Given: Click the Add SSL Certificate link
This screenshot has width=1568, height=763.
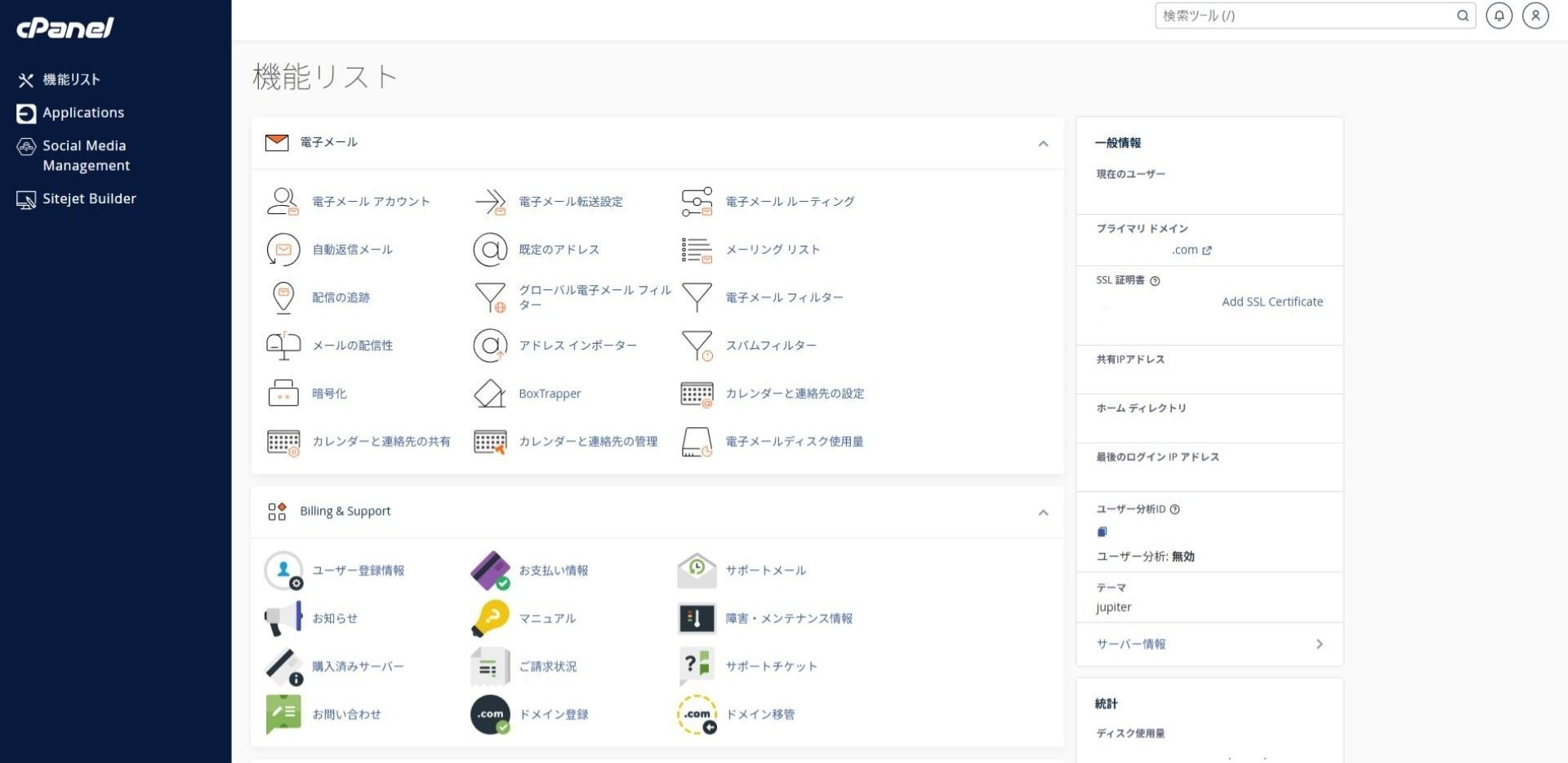Looking at the screenshot, I should point(1272,301).
